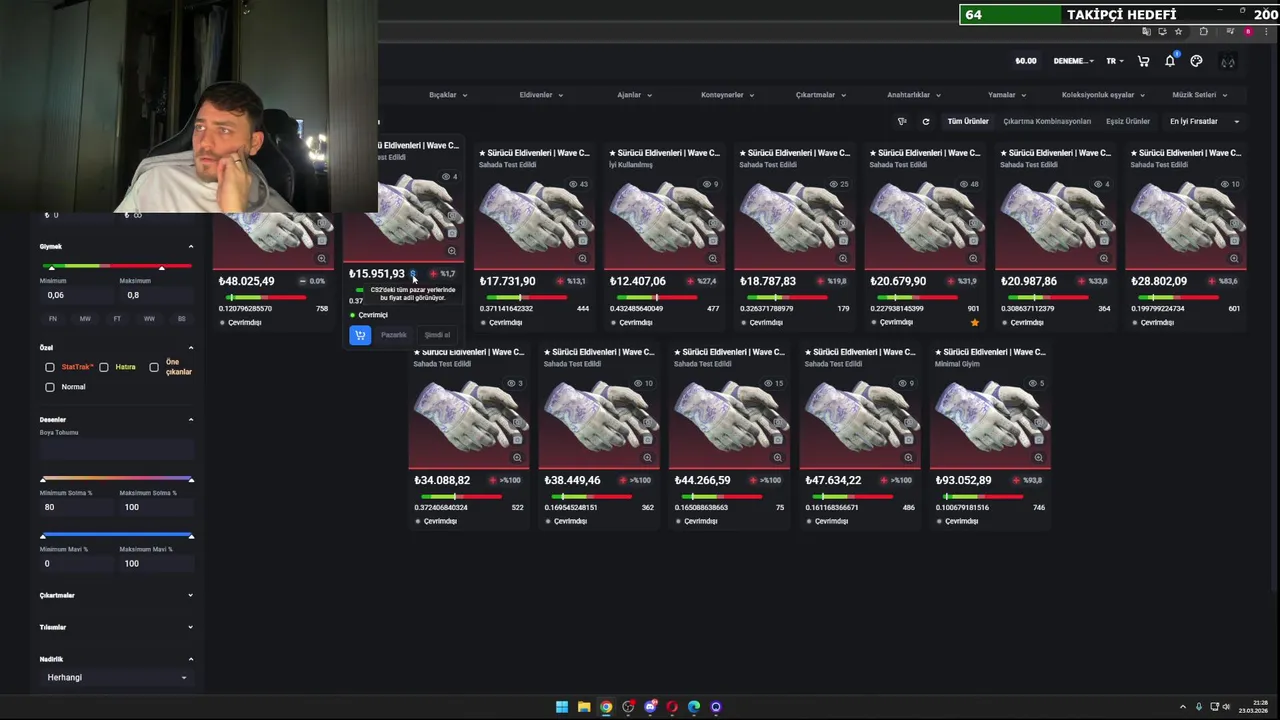
Task: Open Windows Start menu
Action: [562, 707]
